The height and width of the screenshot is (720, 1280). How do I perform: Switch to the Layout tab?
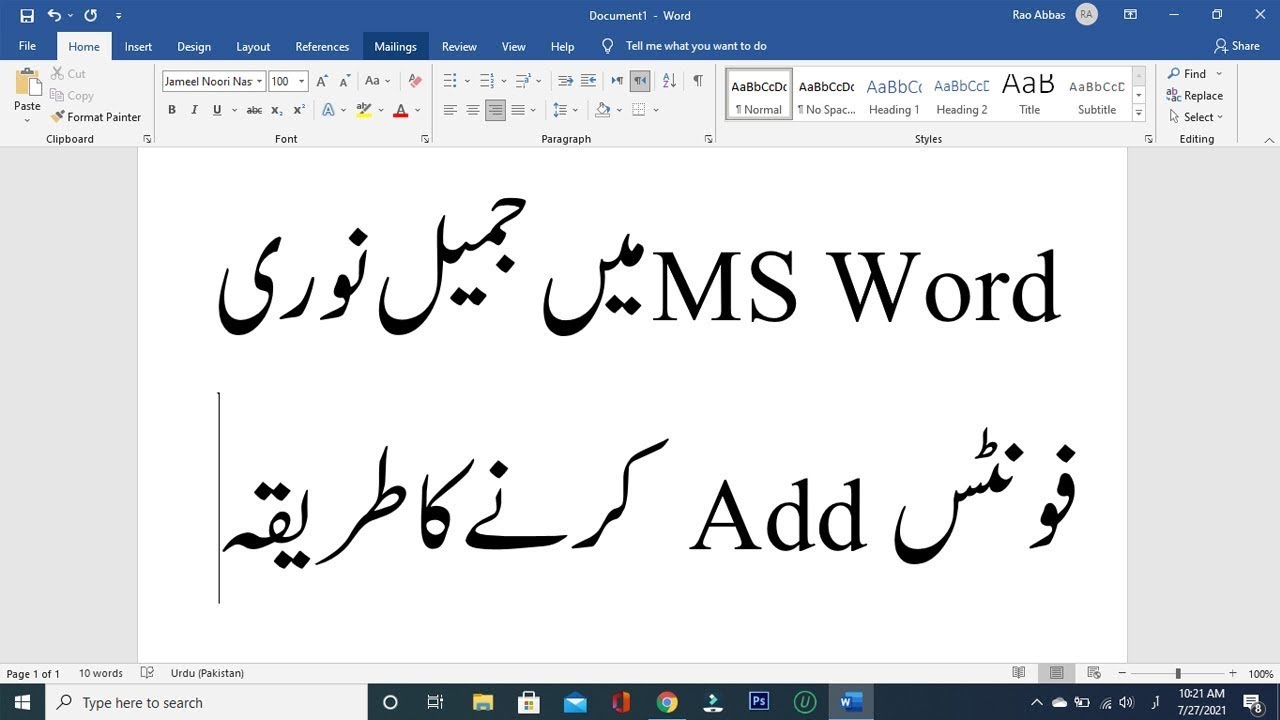(x=253, y=46)
